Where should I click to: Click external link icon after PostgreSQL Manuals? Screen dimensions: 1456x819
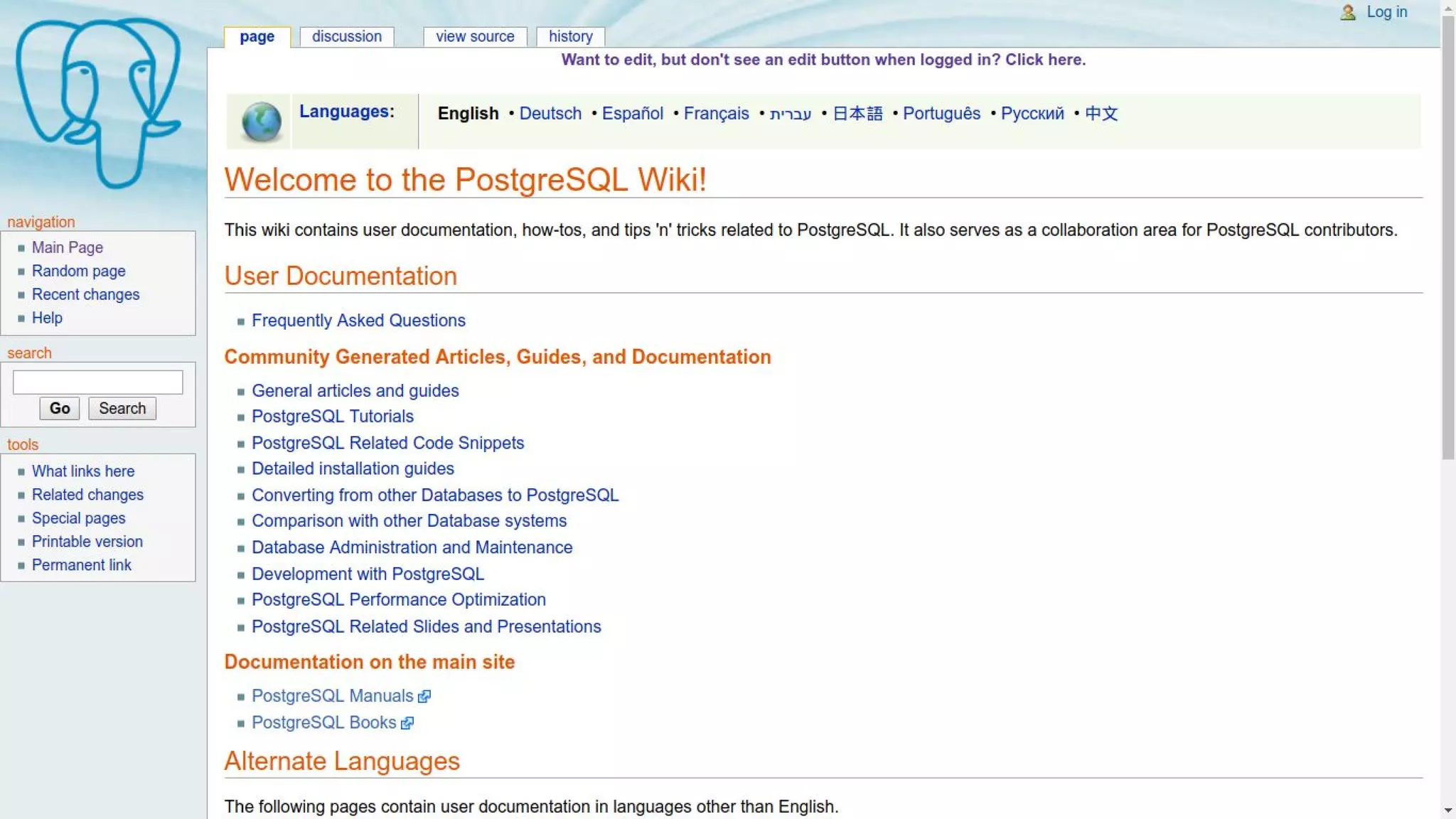click(x=424, y=697)
